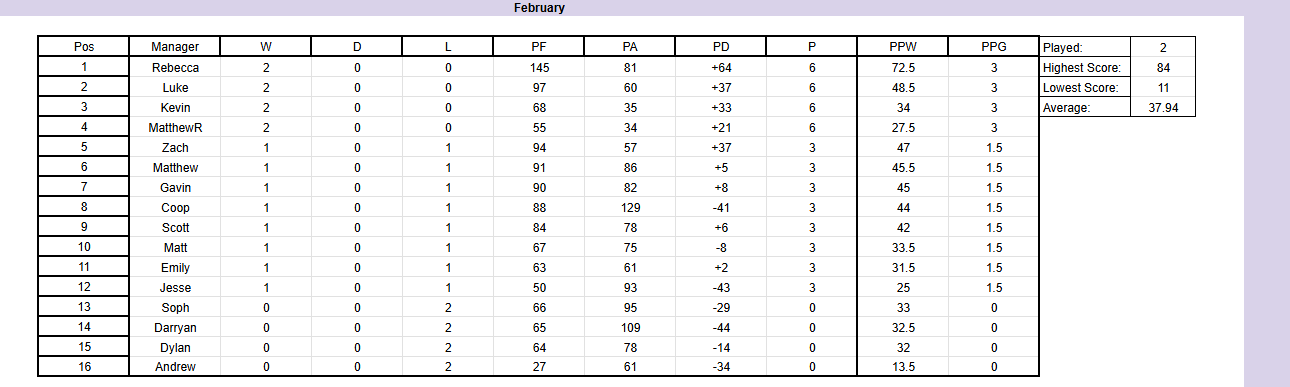The height and width of the screenshot is (387, 1290).
Task: Select the PPG column header
Action: [x=994, y=47]
